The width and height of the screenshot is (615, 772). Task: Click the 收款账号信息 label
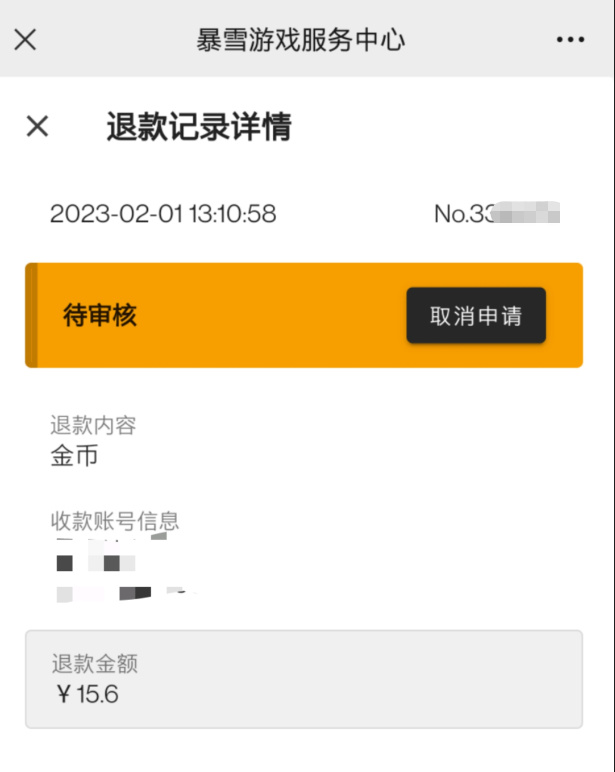[x=115, y=521]
